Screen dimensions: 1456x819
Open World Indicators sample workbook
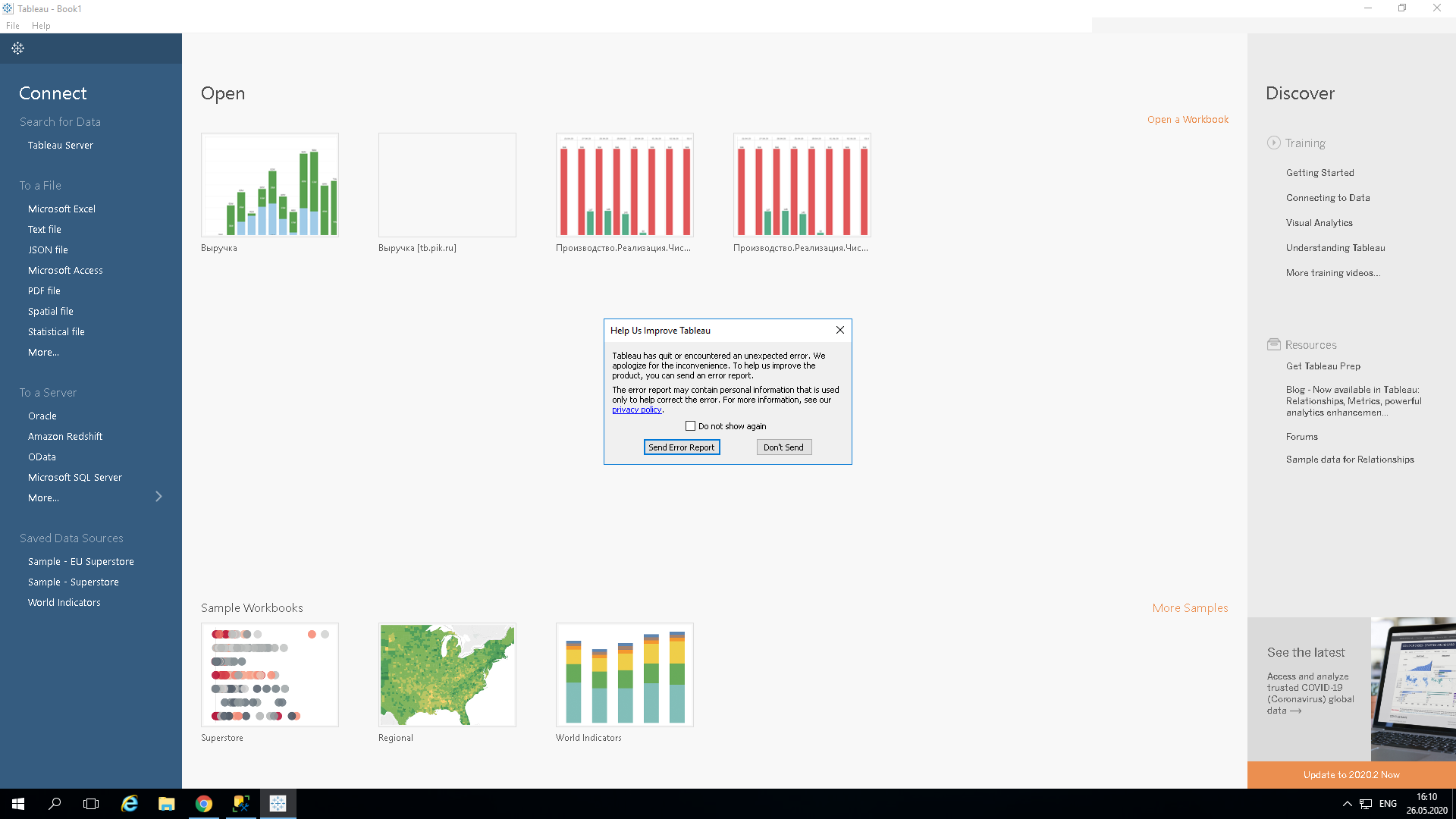pos(625,675)
